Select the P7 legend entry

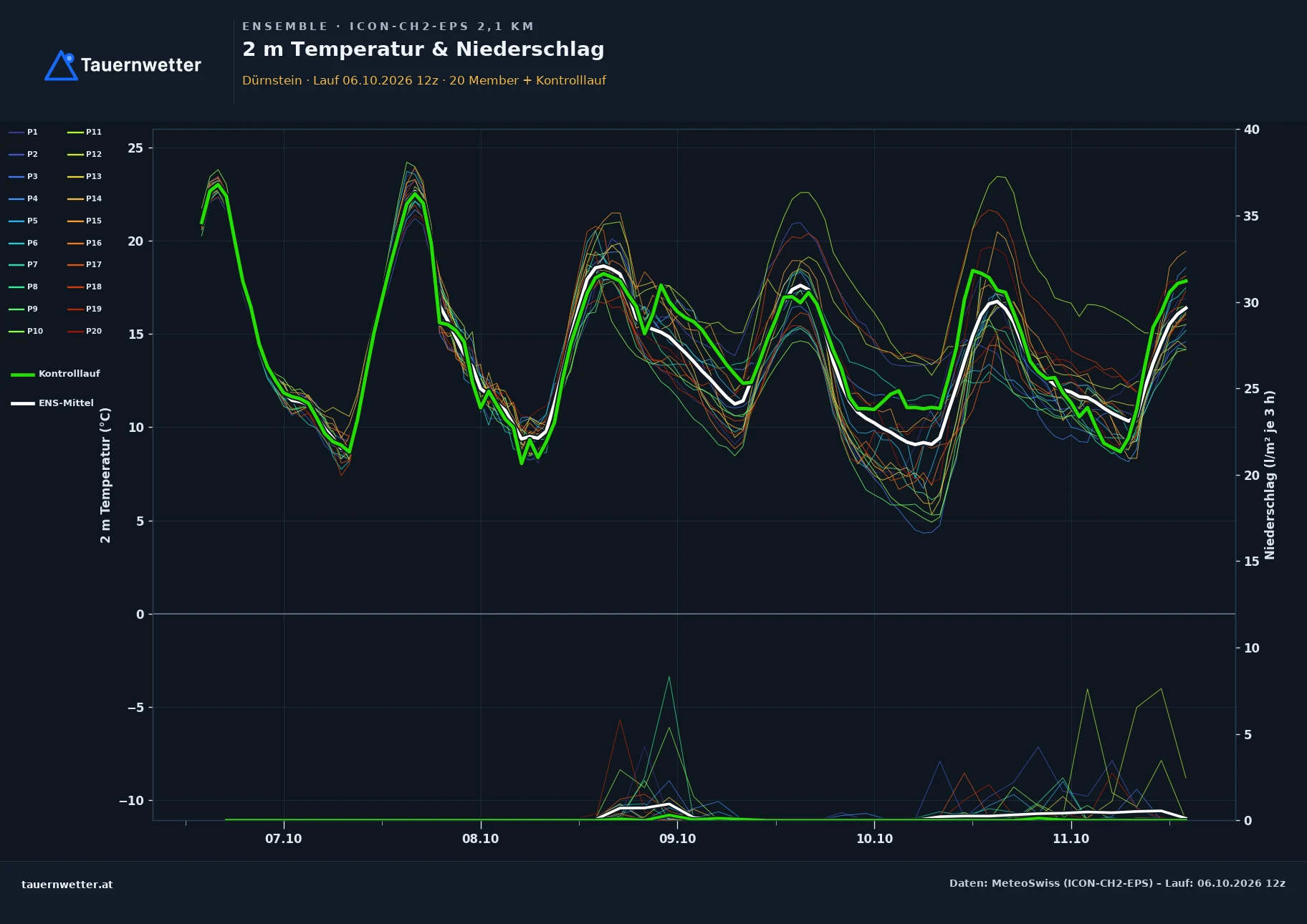pos(23,264)
